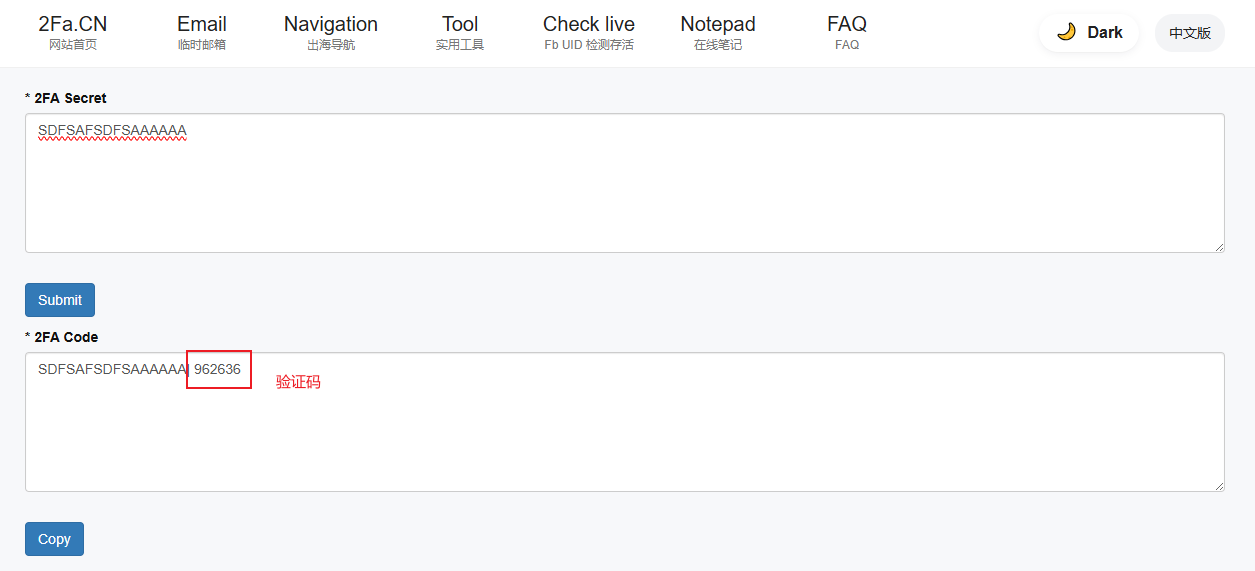Open the FAQ page
The image size is (1255, 571).
[x=847, y=33]
